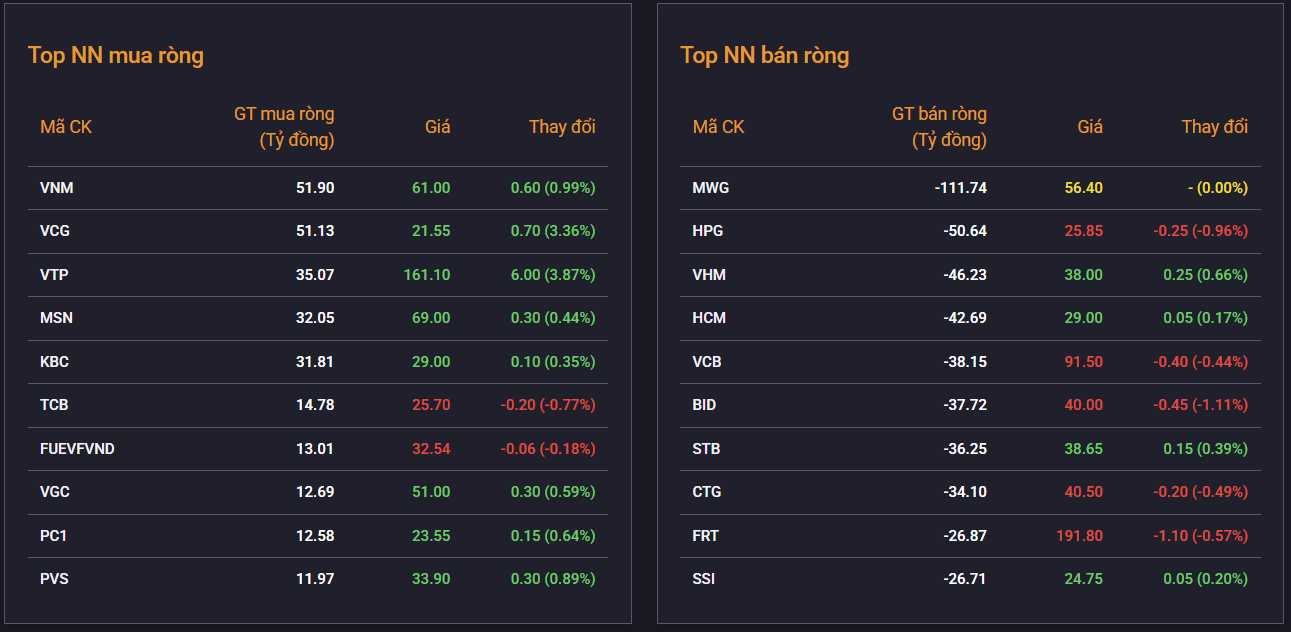
Task: Choose the BID ticker symbol
Action: pyautogui.click(x=705, y=405)
